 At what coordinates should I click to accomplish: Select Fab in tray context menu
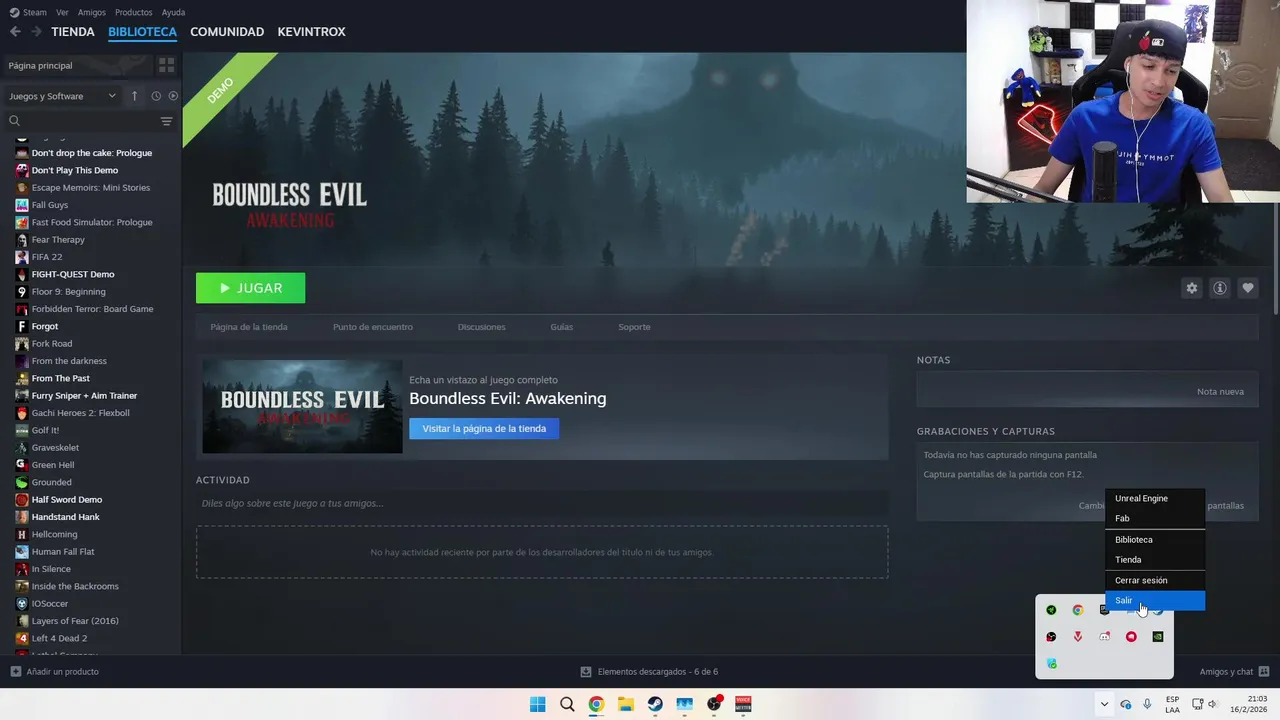(1155, 518)
